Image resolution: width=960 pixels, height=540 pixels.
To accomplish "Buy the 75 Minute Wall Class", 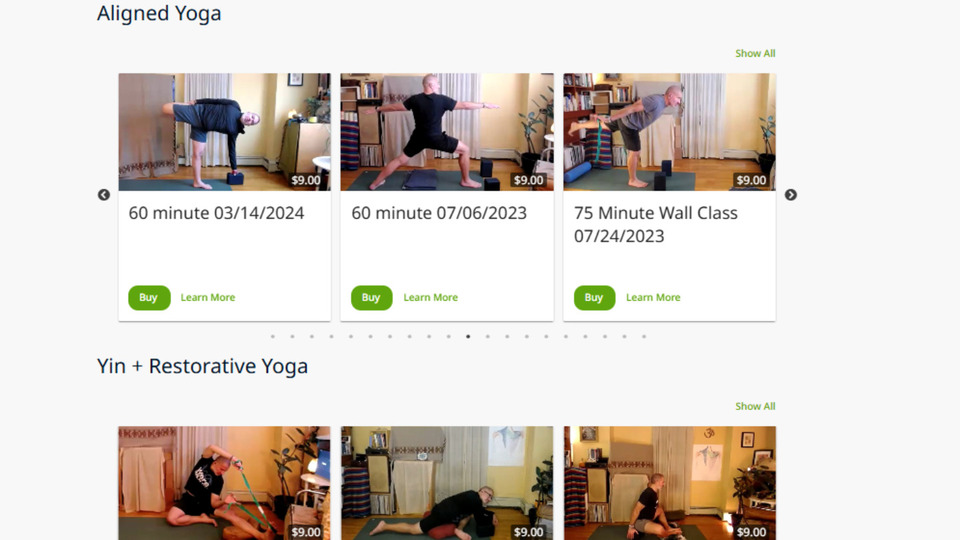I will (x=594, y=298).
